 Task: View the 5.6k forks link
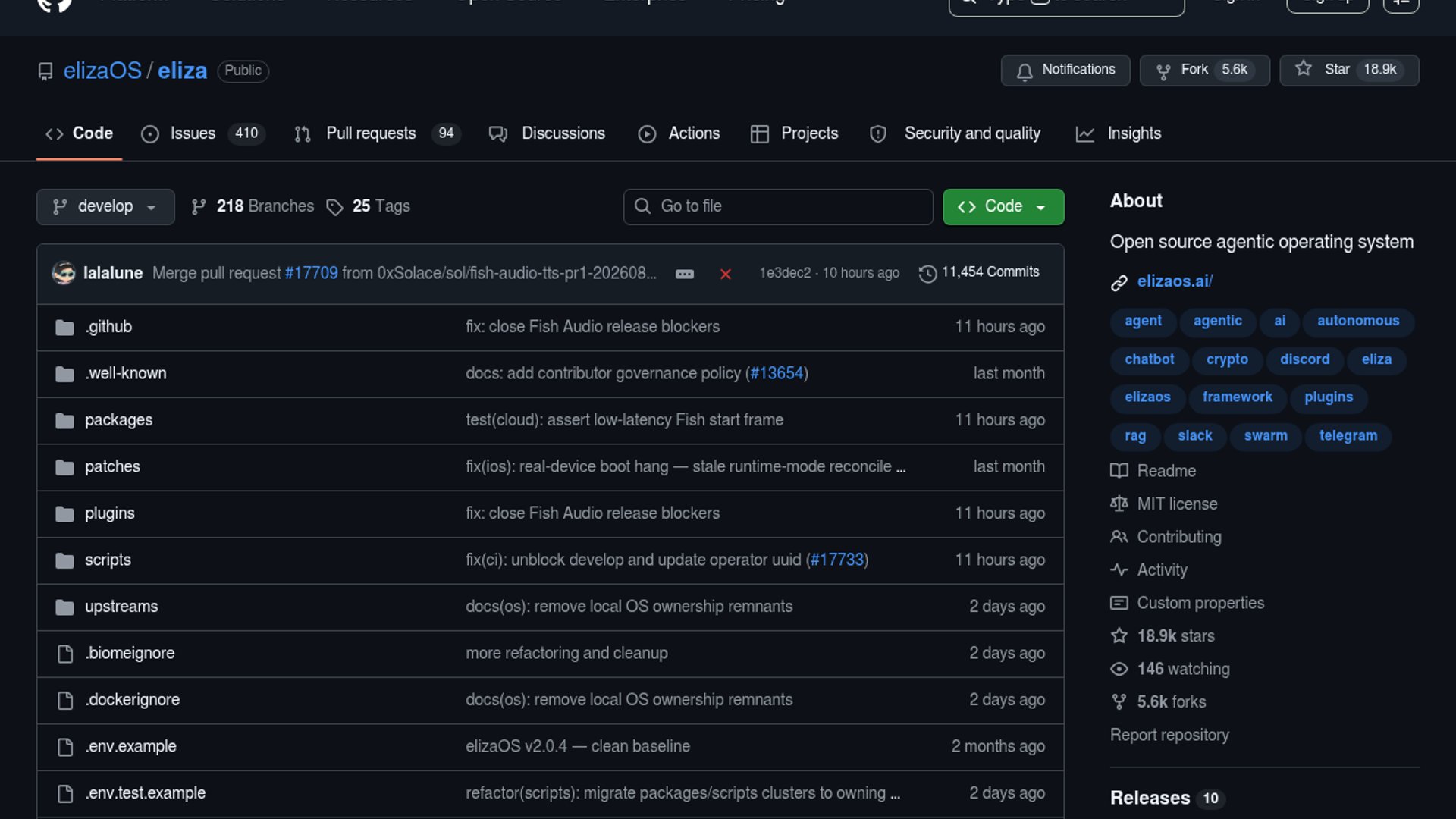tap(1158, 702)
